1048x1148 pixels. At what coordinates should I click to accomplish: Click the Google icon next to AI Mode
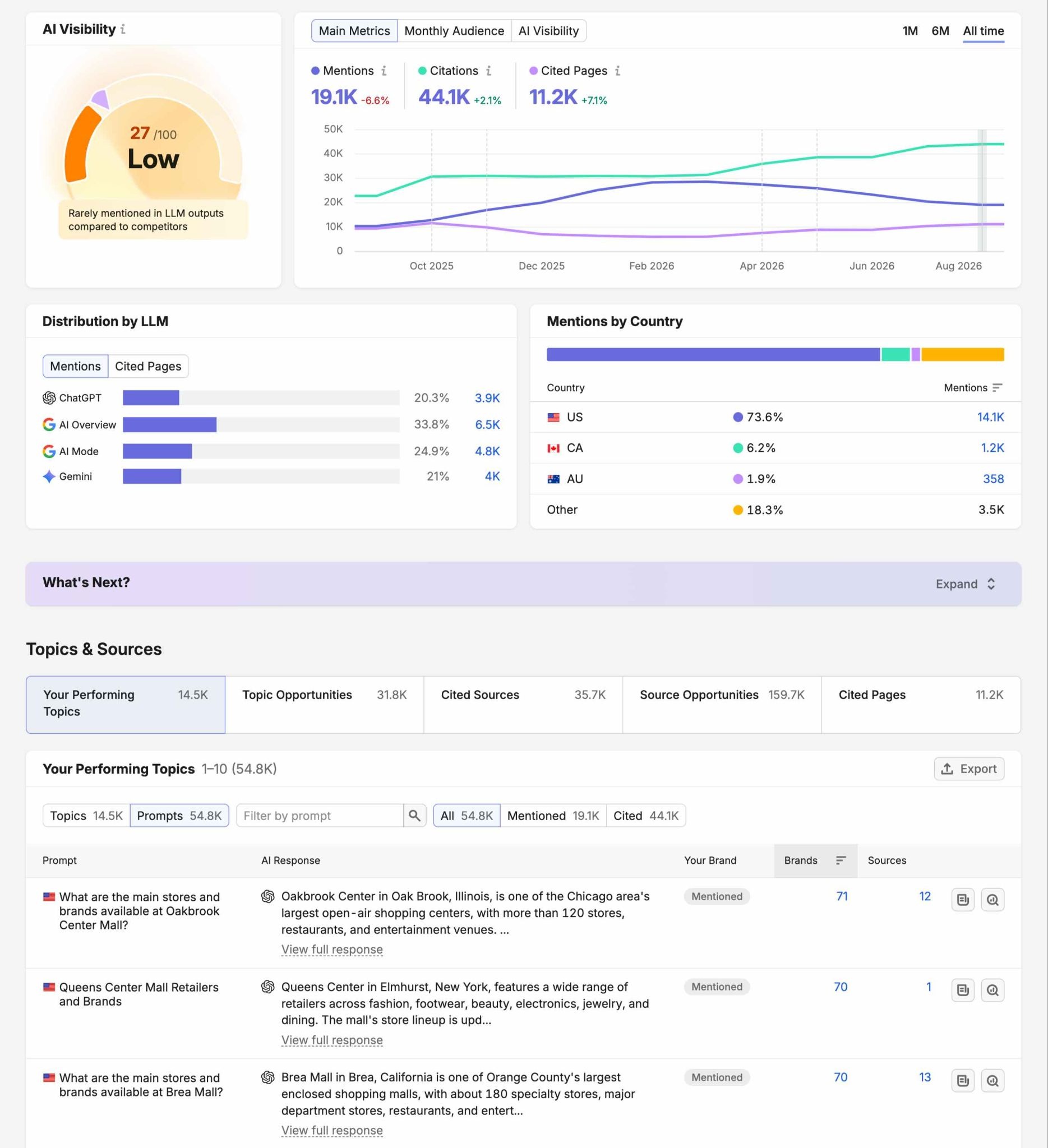(49, 452)
